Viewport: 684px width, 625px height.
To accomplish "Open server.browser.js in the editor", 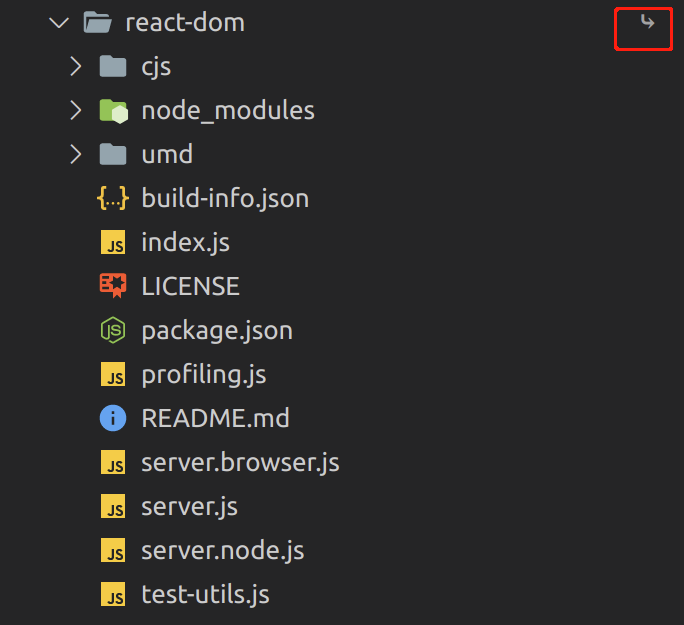I will [x=240, y=463].
